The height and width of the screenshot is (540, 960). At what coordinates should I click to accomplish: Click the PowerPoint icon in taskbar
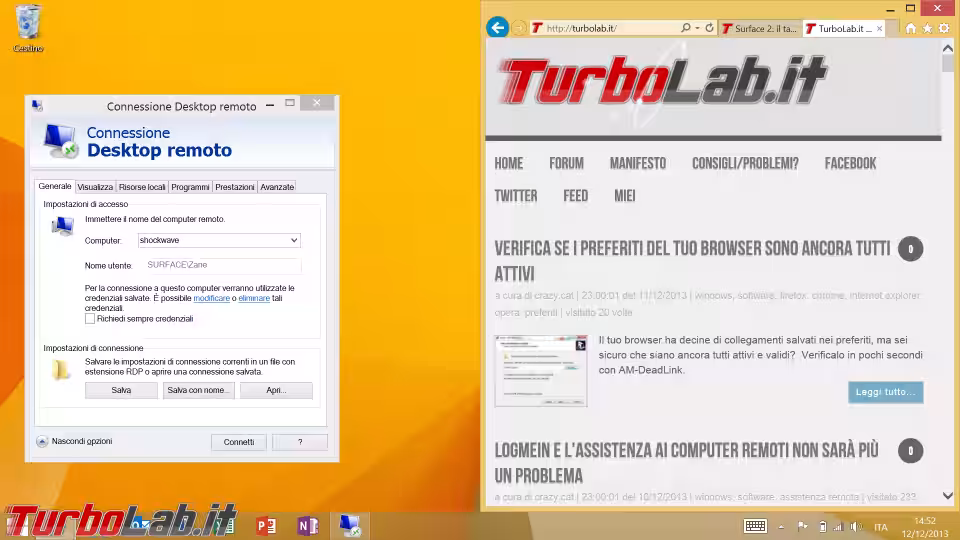[266, 525]
